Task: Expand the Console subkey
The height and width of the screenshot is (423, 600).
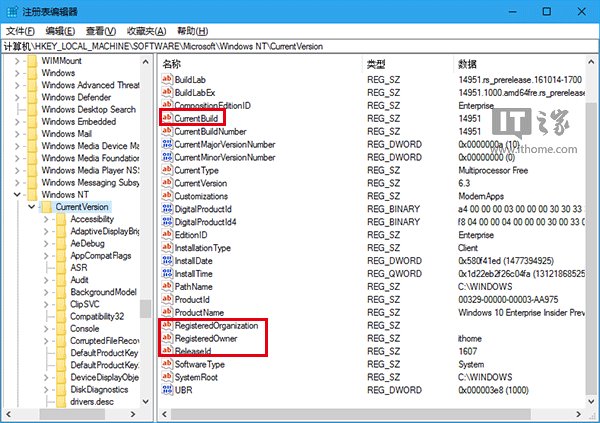Action: (x=46, y=328)
